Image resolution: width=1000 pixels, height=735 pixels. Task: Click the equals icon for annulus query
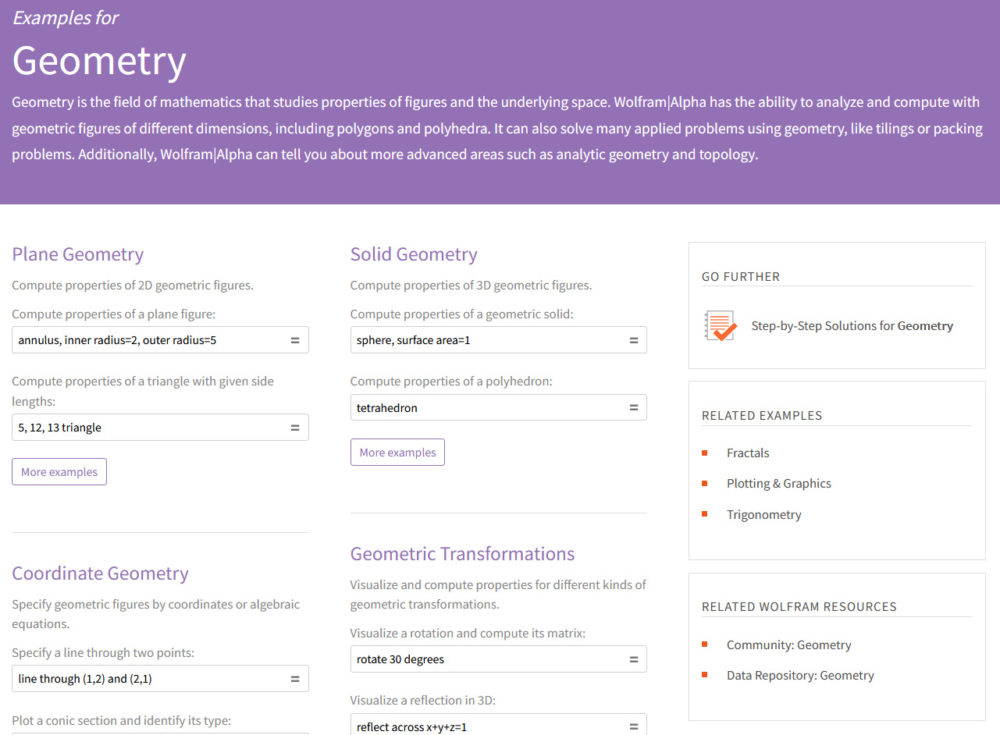coord(295,340)
